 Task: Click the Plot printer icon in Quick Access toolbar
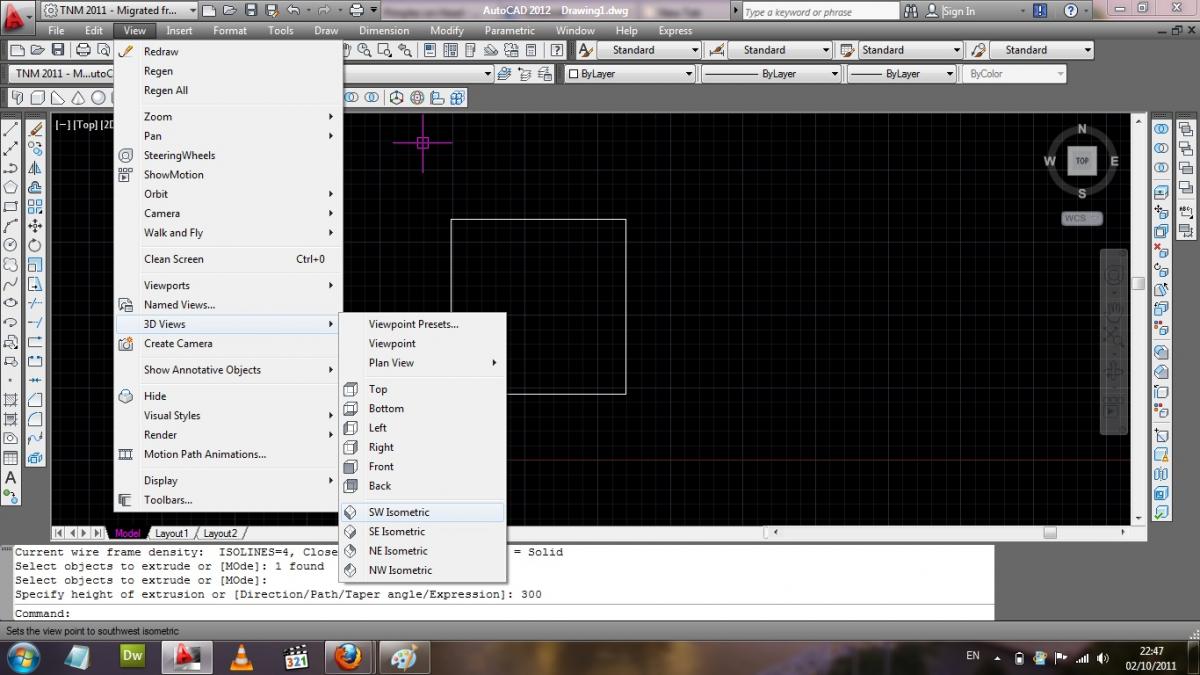coord(357,10)
